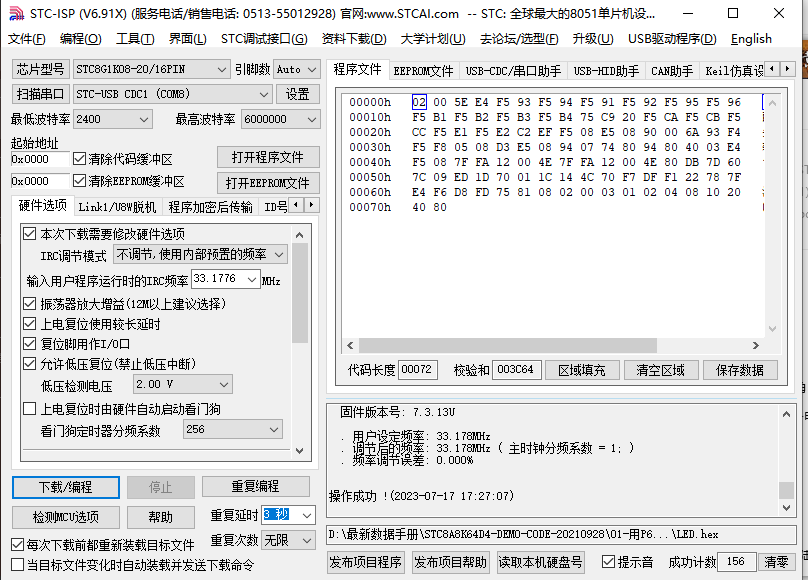Toggle 提示音 checkbox

[609, 561]
